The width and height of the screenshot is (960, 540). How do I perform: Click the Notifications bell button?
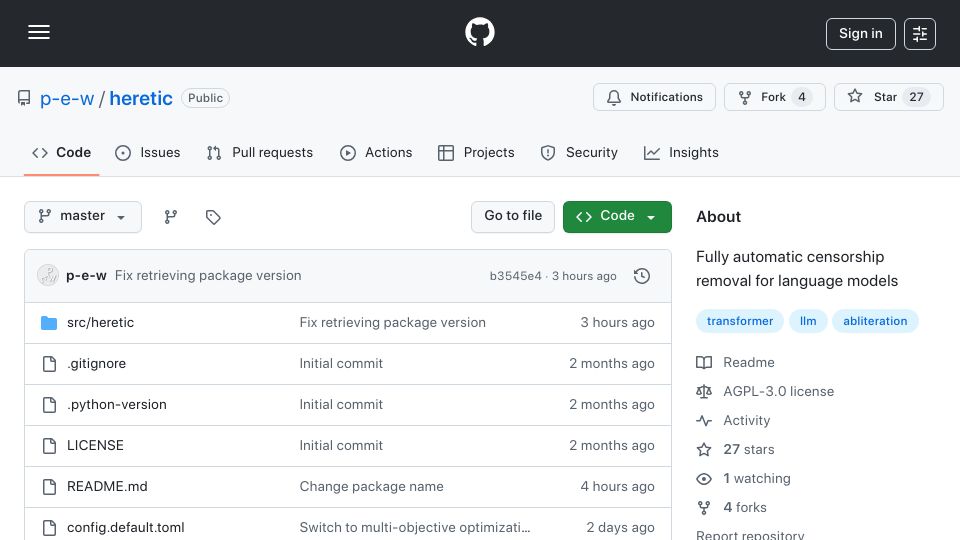(654, 97)
